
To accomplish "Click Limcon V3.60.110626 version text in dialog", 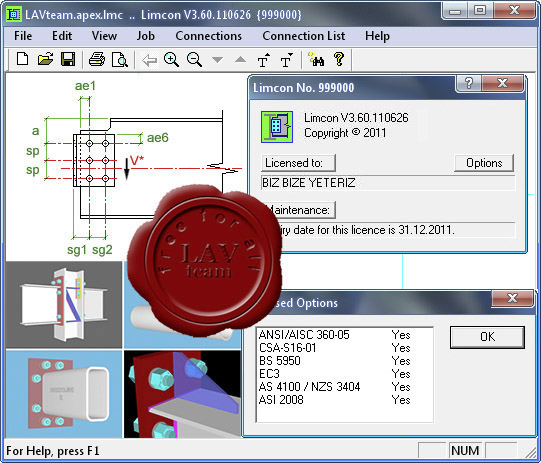I will (356, 118).
